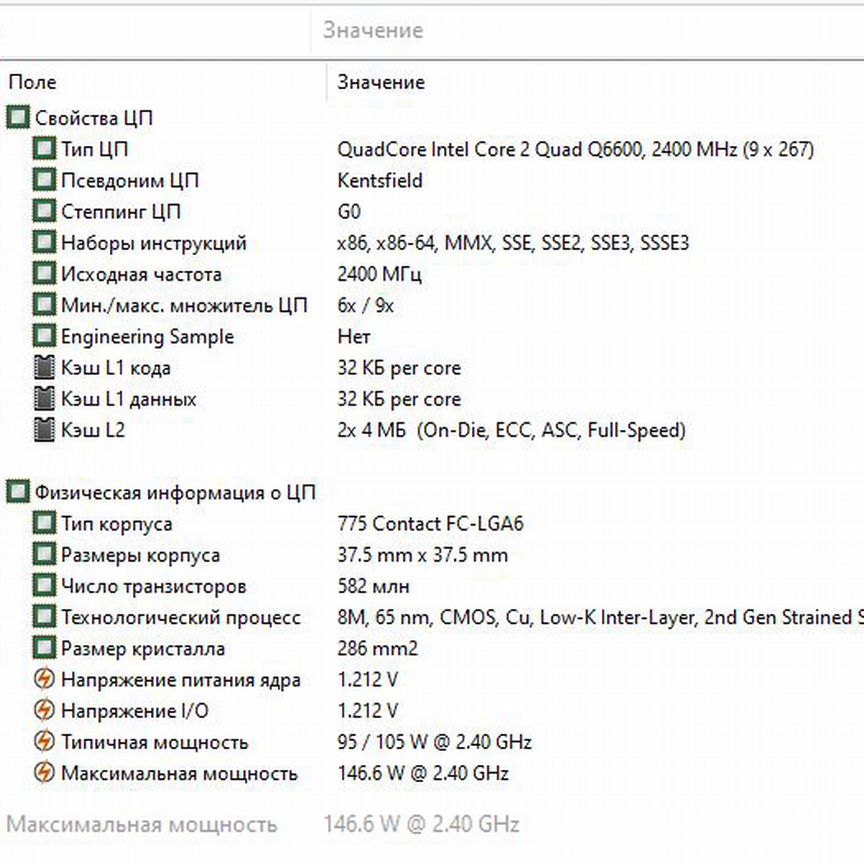Select the Псевдоним ЦП row
Viewport: 864px width, 864px height.
tap(130, 181)
